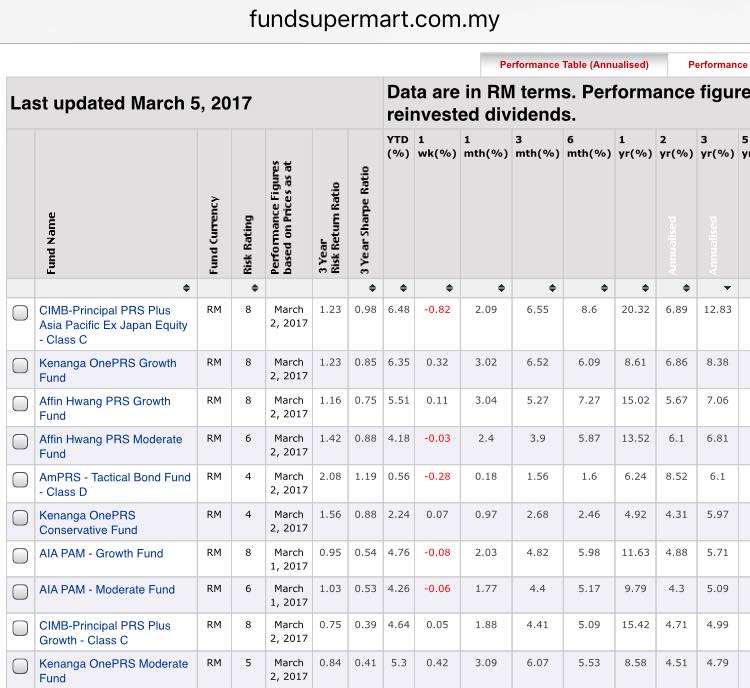
Task: Click the risk return ratio 2.08
Action: coord(330,477)
